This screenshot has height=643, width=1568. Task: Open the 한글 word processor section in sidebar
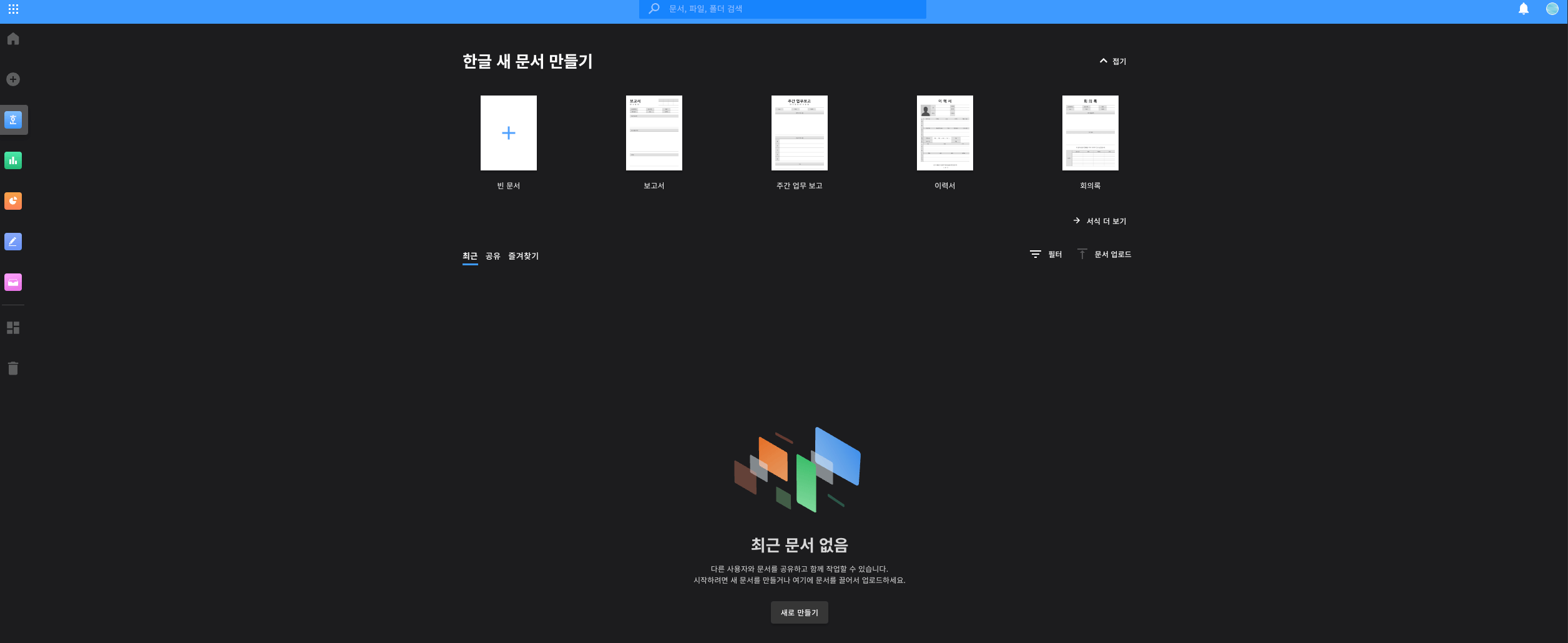pyautogui.click(x=13, y=119)
